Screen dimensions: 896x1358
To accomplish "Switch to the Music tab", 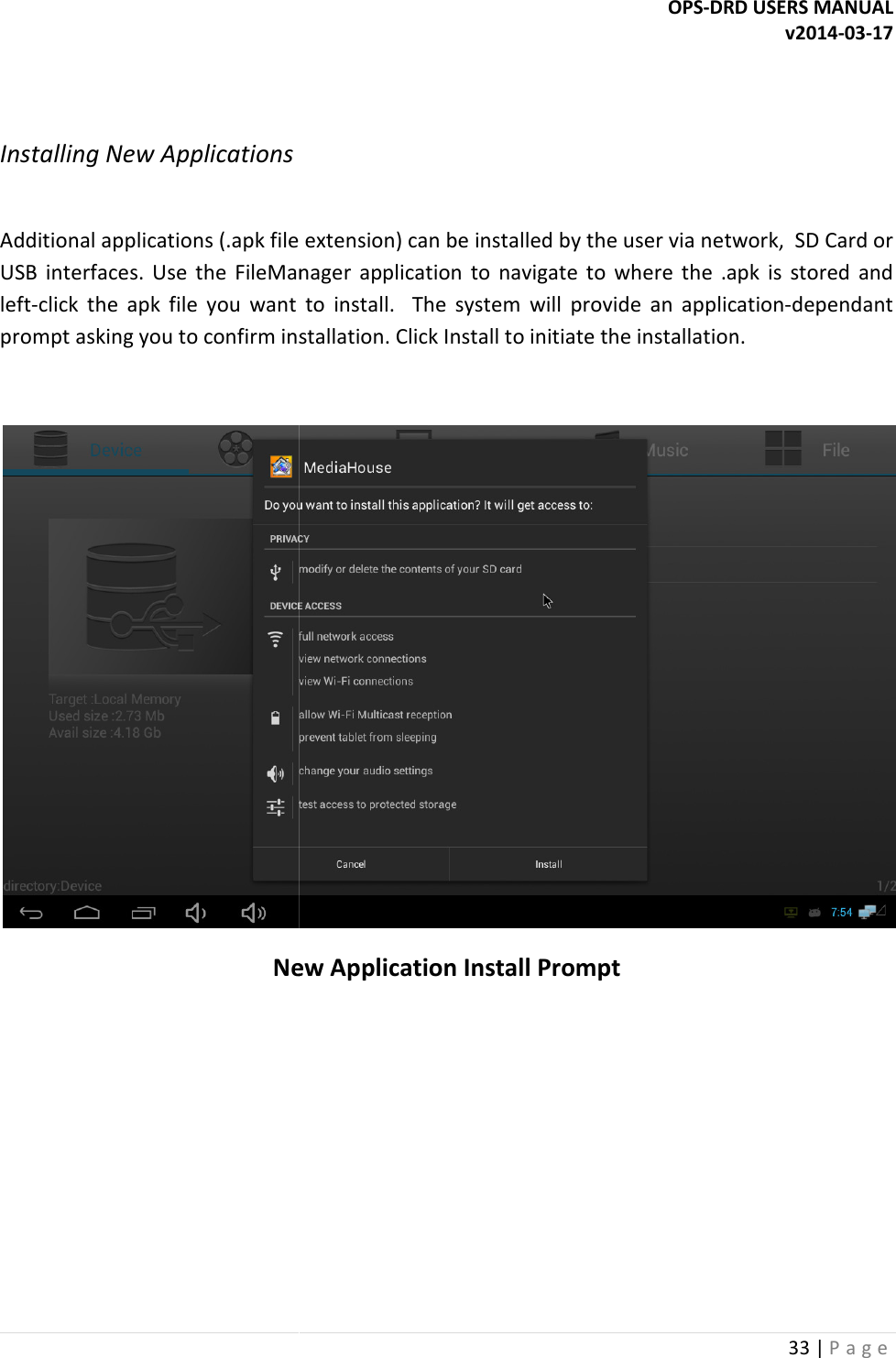I will click(666, 450).
